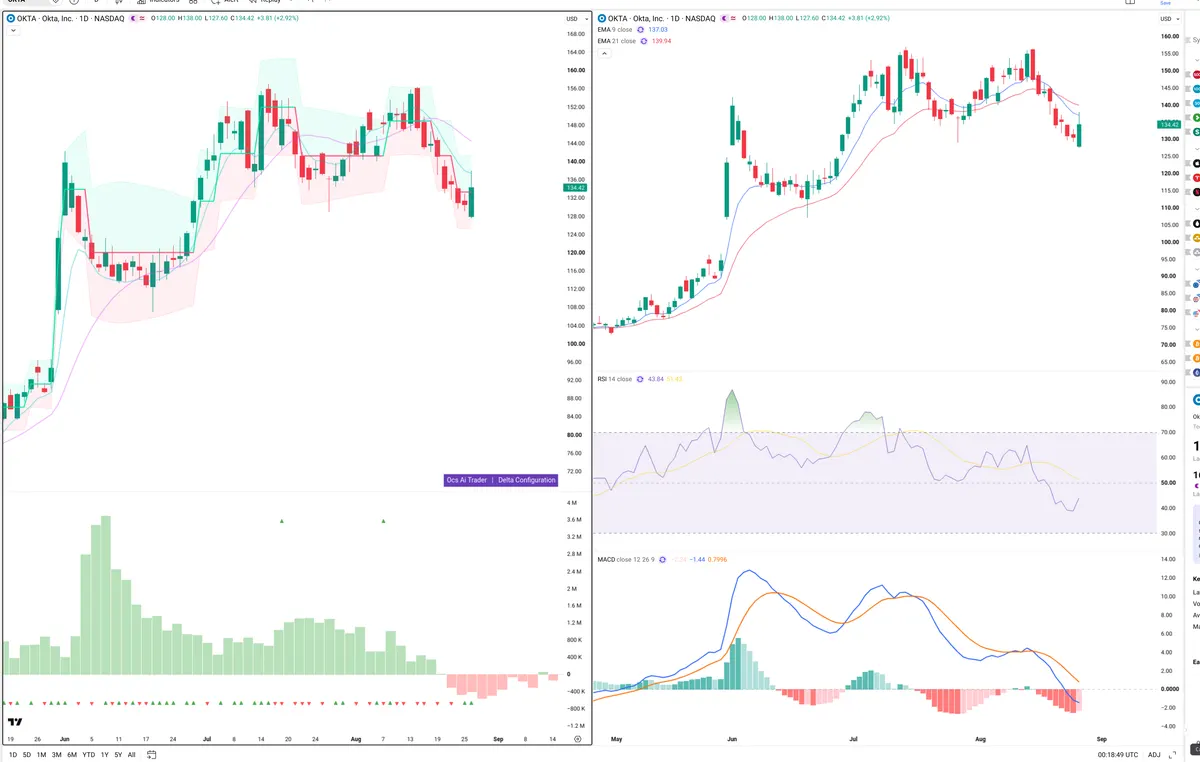Viewport: 1200px width, 762px height.
Task: Open left chart time axis settings gear
Action: click(x=577, y=738)
